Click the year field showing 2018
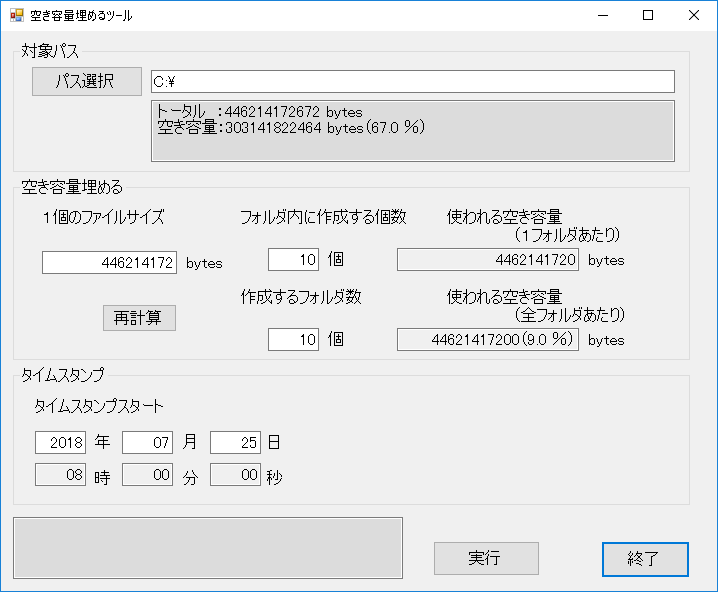Image resolution: width=718 pixels, height=592 pixels. (61, 442)
